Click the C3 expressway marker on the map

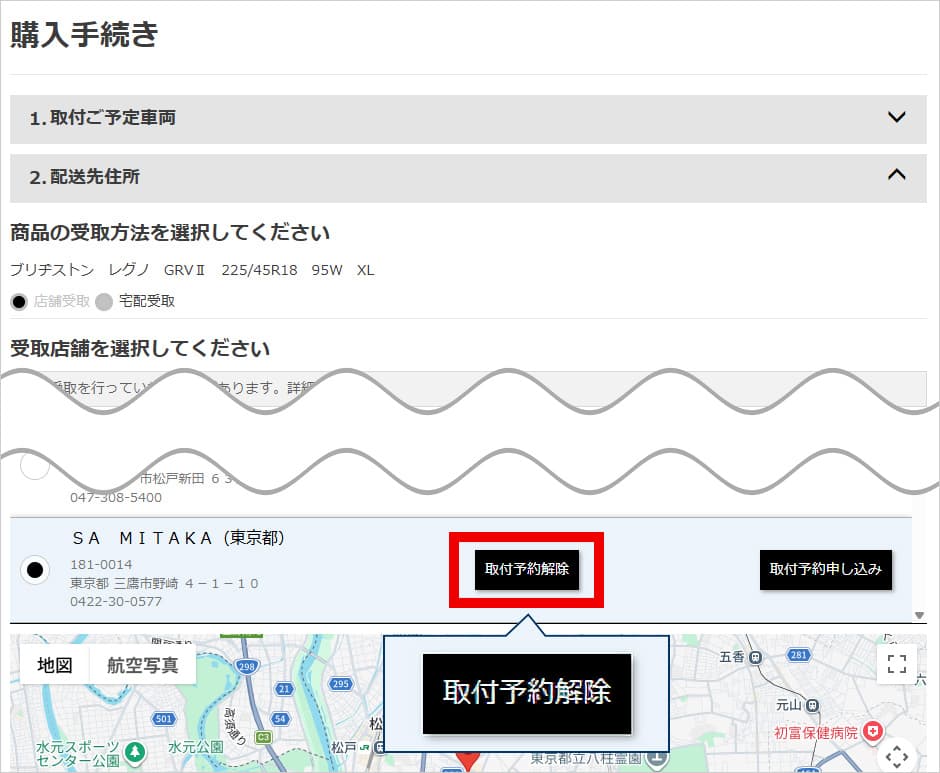[x=263, y=737]
